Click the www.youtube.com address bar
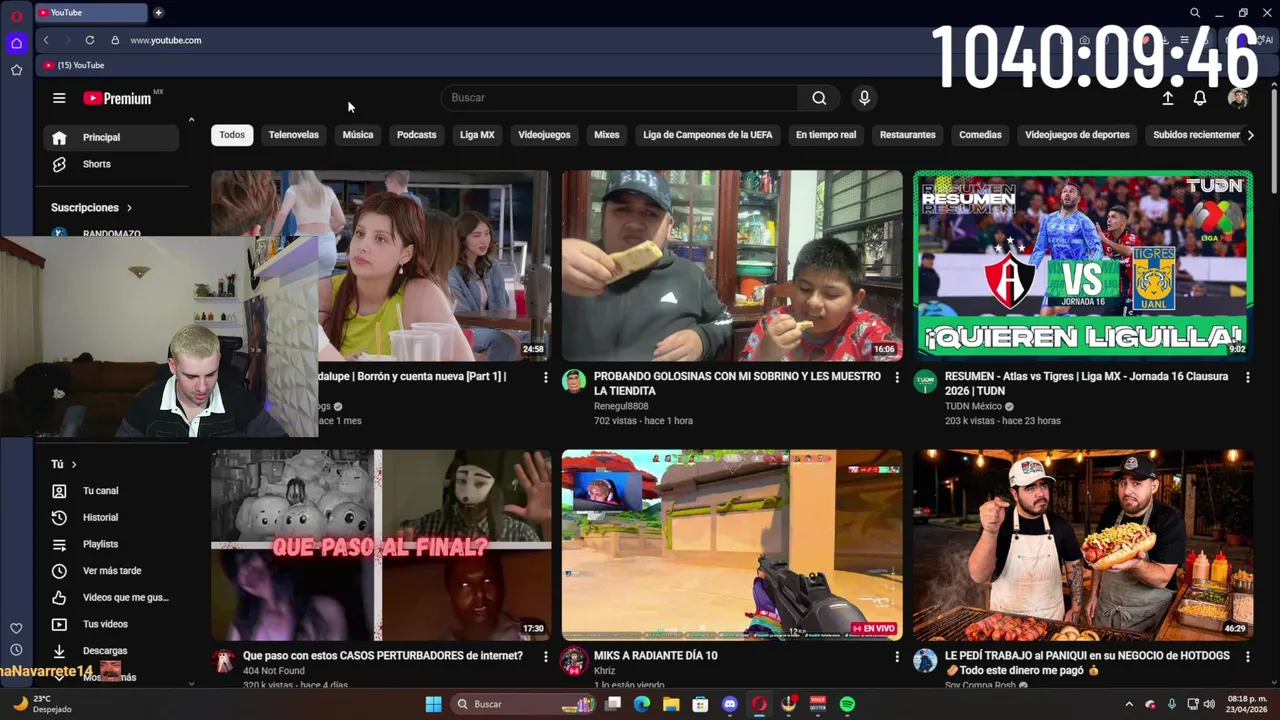 tap(166, 40)
